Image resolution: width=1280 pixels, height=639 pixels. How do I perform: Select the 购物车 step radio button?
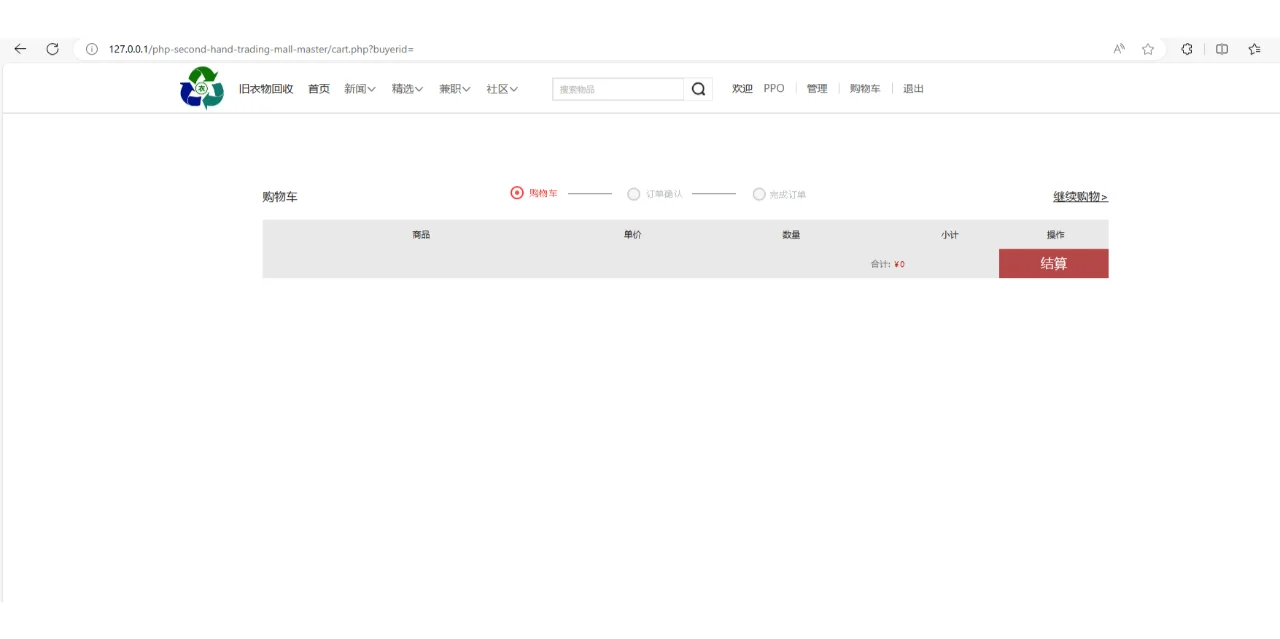pyautogui.click(x=517, y=193)
